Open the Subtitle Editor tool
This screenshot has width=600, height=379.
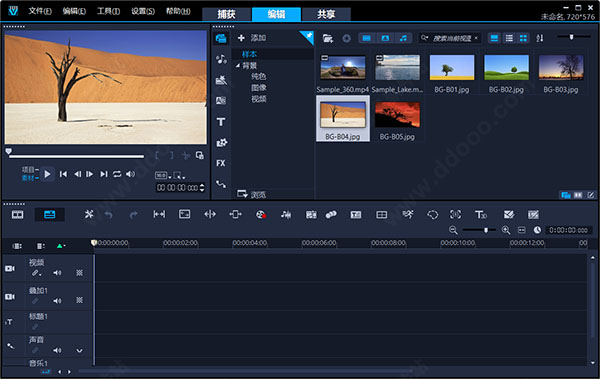click(x=356, y=215)
